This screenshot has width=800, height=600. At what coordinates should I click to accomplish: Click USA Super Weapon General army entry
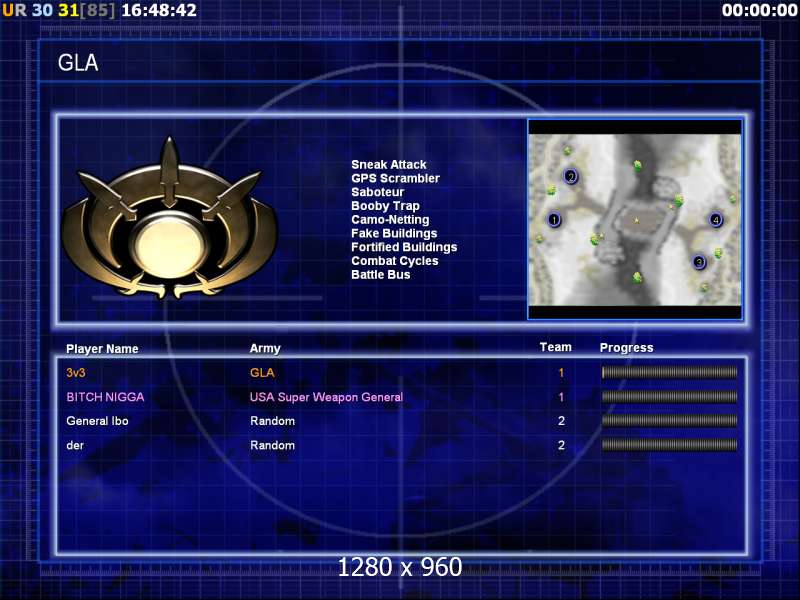[327, 397]
